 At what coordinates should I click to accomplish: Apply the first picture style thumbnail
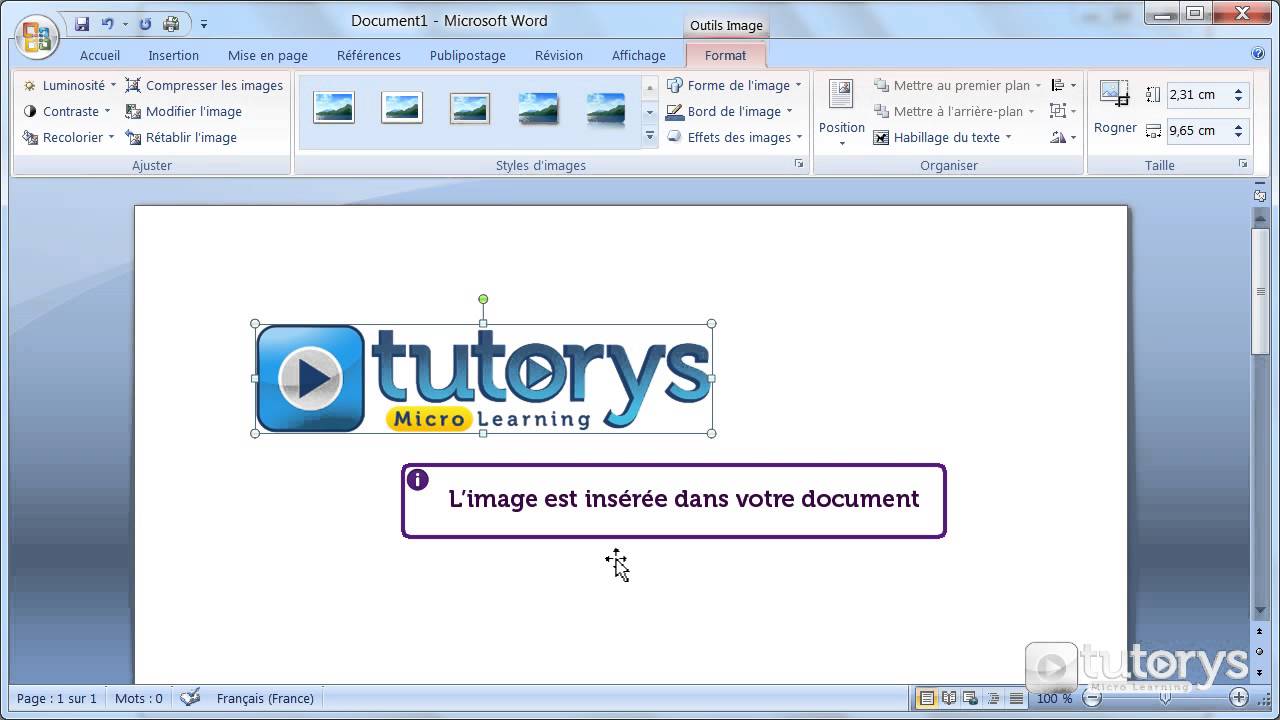(x=334, y=108)
